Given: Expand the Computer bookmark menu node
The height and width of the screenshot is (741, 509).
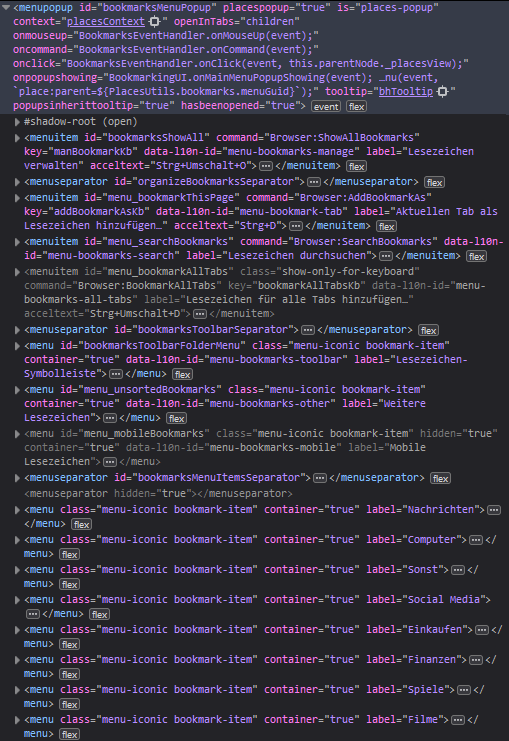Looking at the screenshot, I should click(17, 540).
